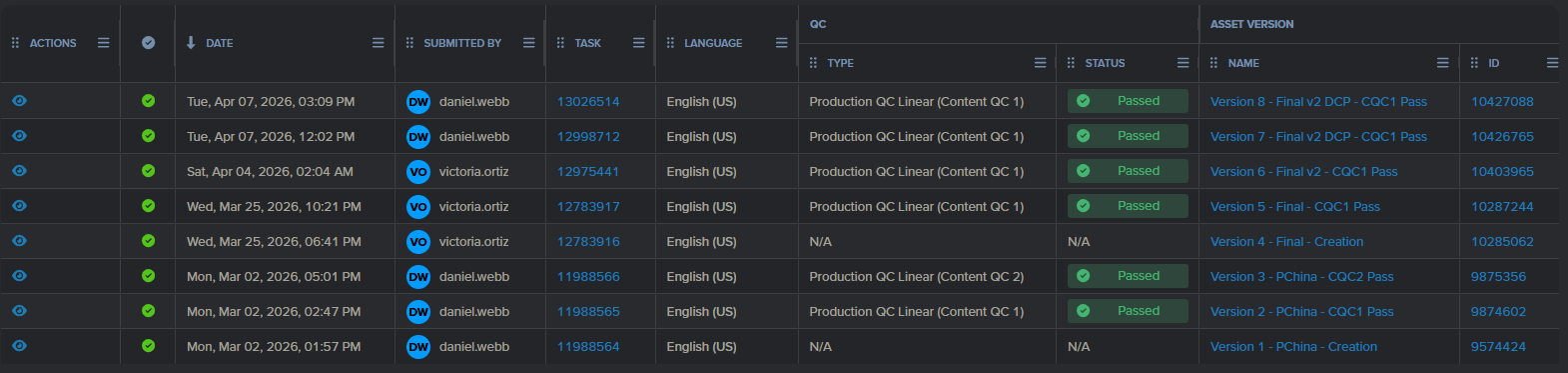This screenshot has height=373, width=1568.
Task: Click the green check icon in the 06:41 PM row
Action: point(148,241)
